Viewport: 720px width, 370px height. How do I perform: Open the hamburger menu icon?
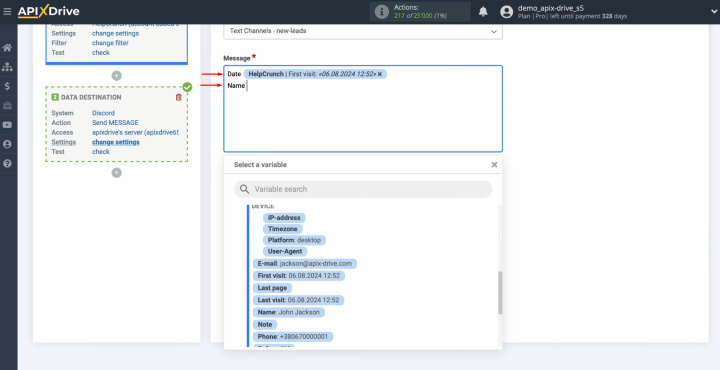pyautogui.click(x=7, y=11)
